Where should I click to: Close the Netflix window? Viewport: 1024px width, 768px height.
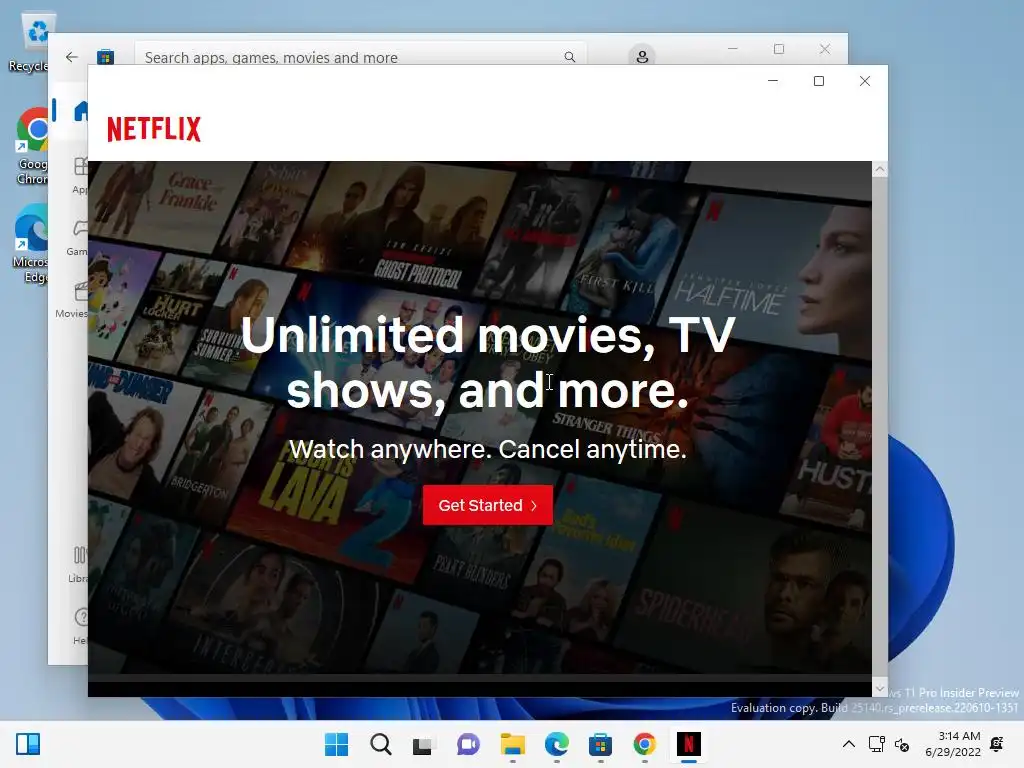coord(865,81)
